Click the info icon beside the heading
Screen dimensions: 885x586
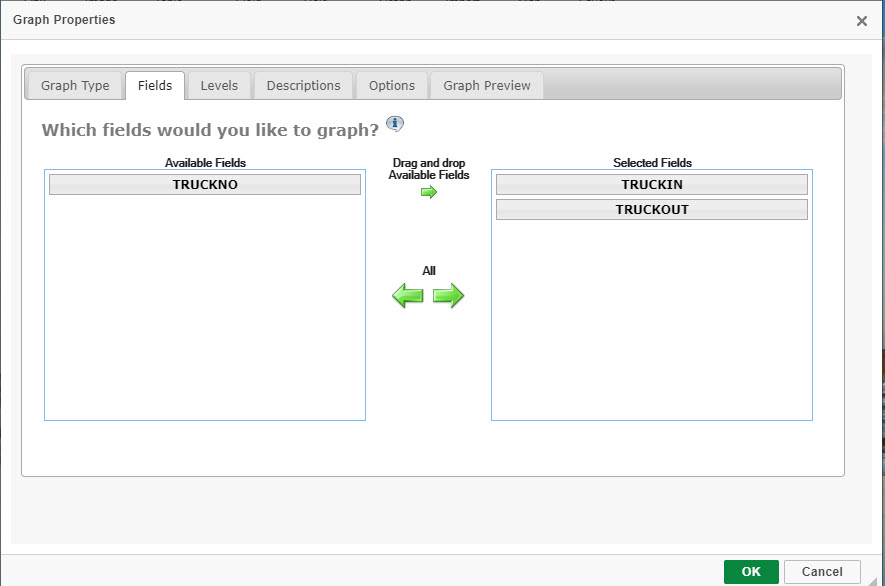395,124
